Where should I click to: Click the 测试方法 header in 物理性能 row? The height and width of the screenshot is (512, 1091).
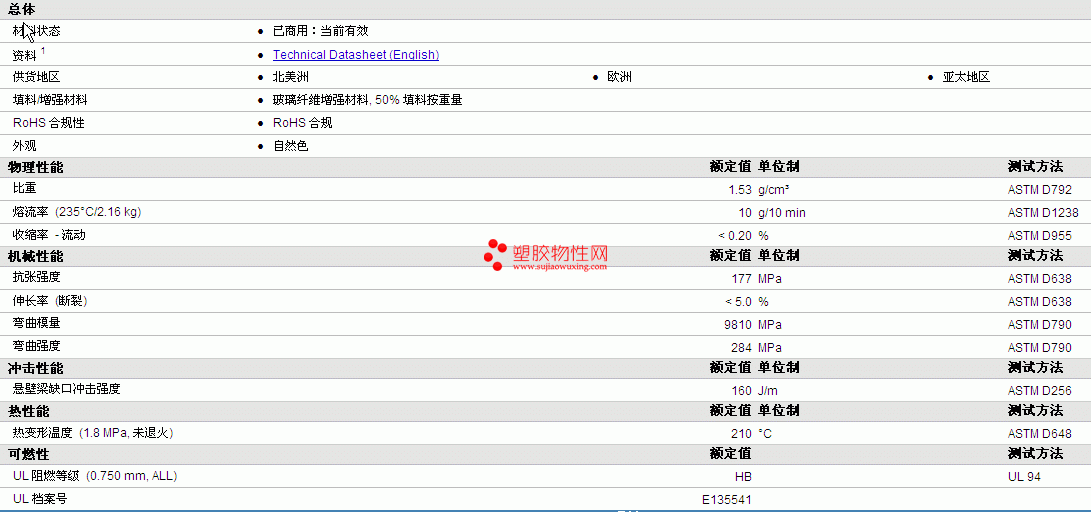[x=1035, y=167]
